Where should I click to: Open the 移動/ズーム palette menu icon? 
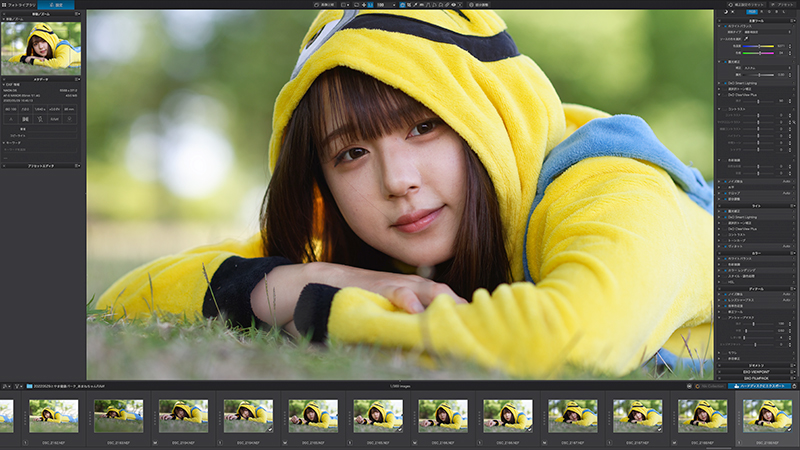(77, 14)
